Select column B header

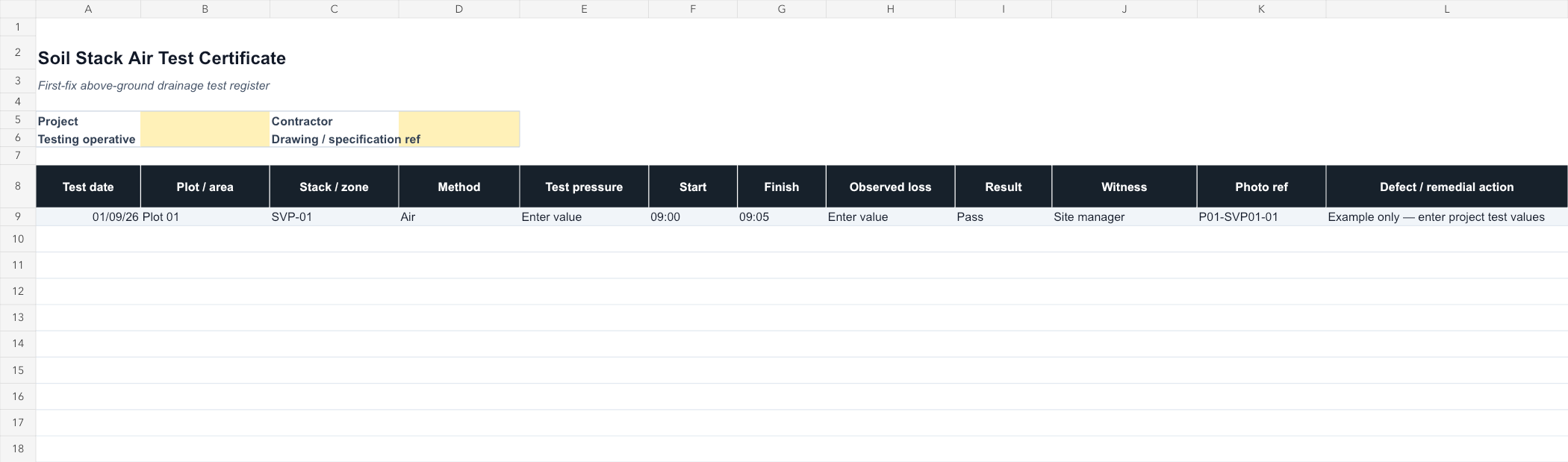[x=205, y=9]
